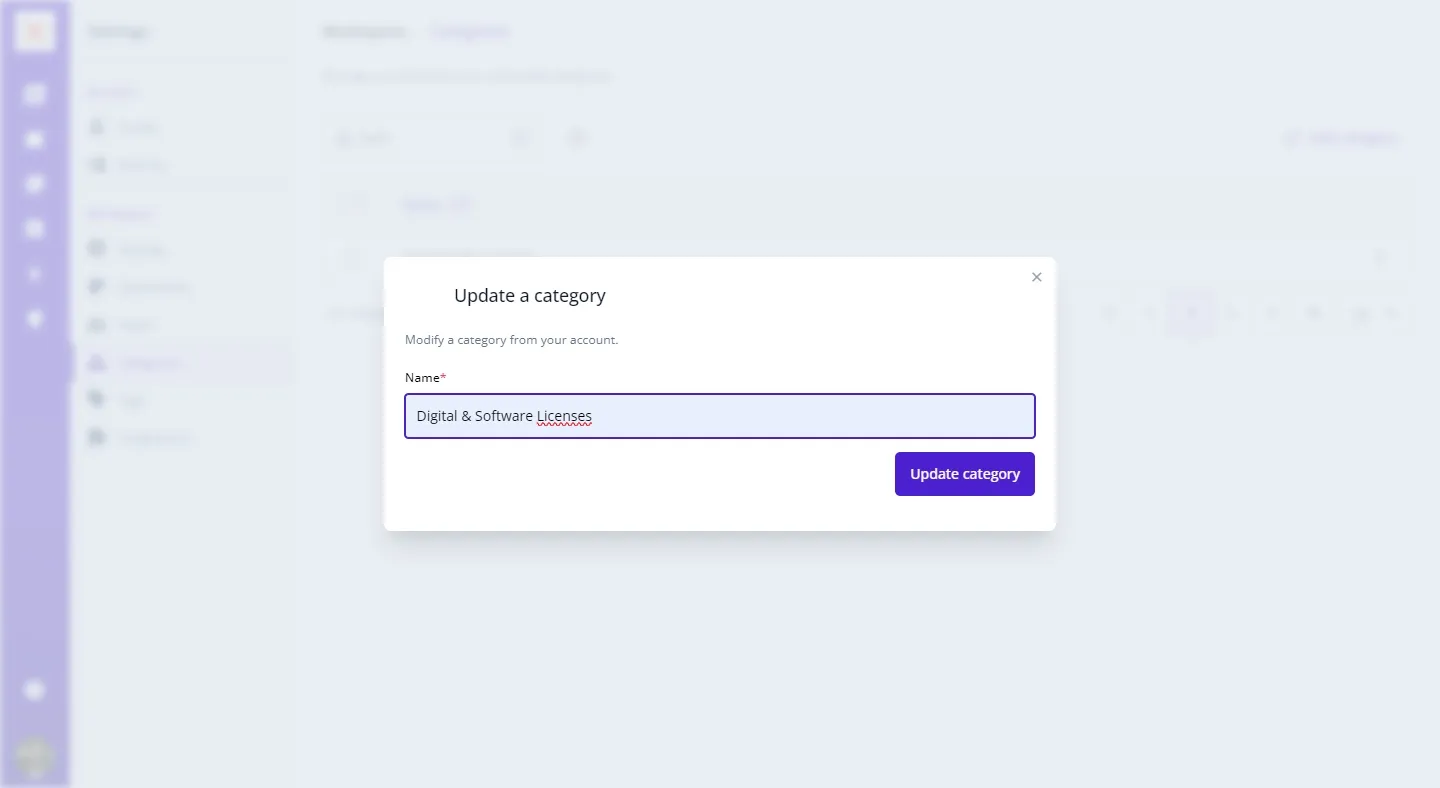Click the Workspace breadcrumb behind the dialog
Viewport: 1440px width, 788px height.
(x=364, y=32)
